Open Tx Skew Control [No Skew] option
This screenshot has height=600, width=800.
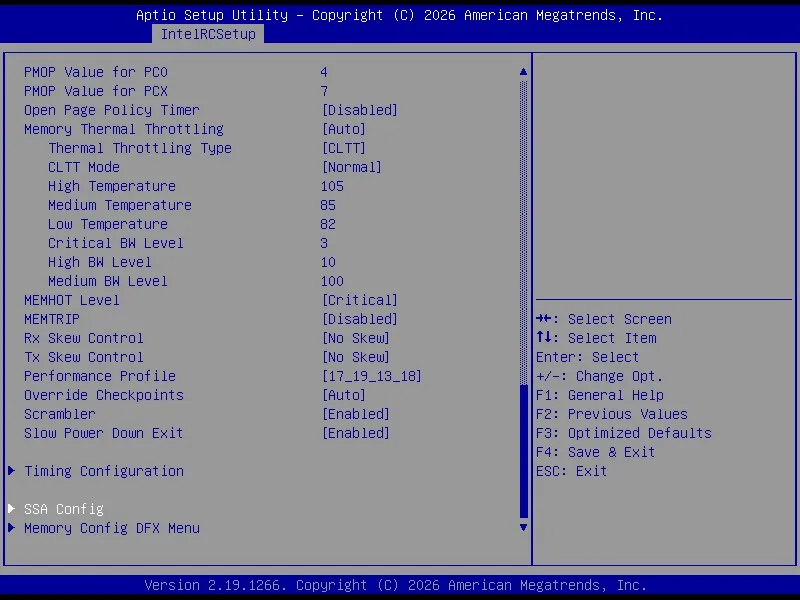pos(356,357)
